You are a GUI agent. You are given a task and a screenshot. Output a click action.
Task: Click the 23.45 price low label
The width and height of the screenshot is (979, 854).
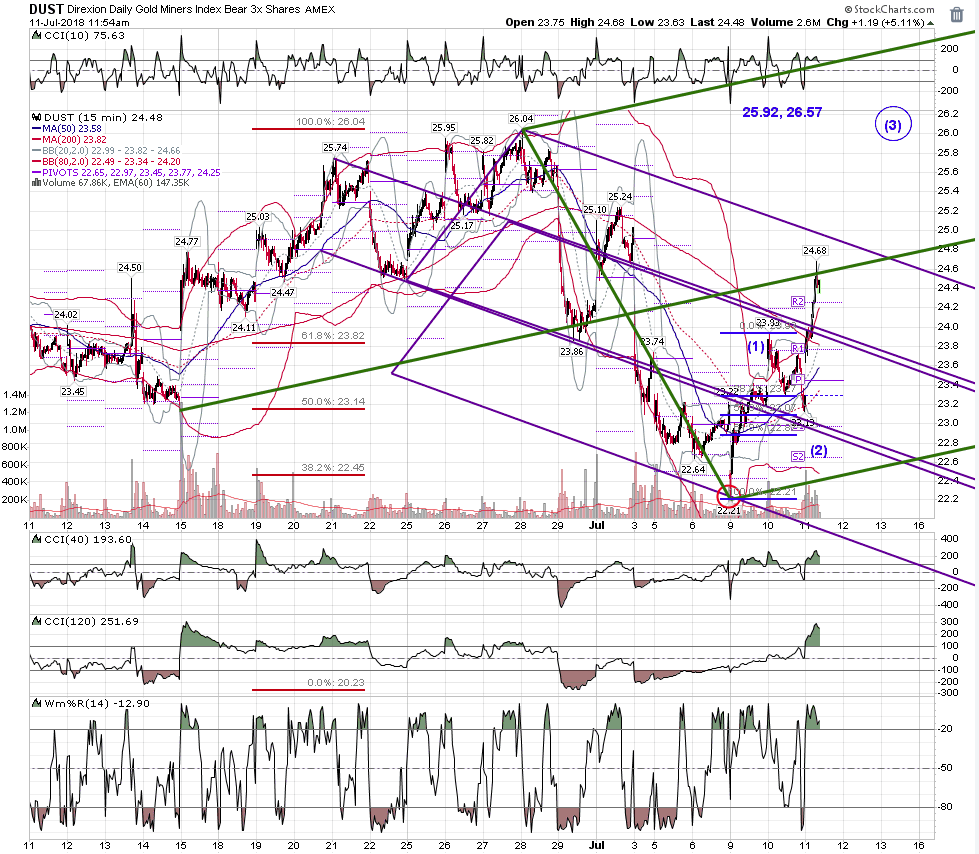point(73,391)
